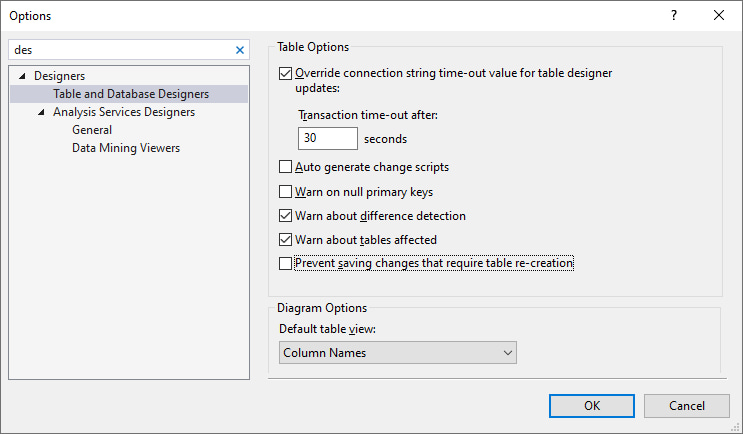Close the Options dialog window
The height and width of the screenshot is (434, 743).
click(719, 15)
